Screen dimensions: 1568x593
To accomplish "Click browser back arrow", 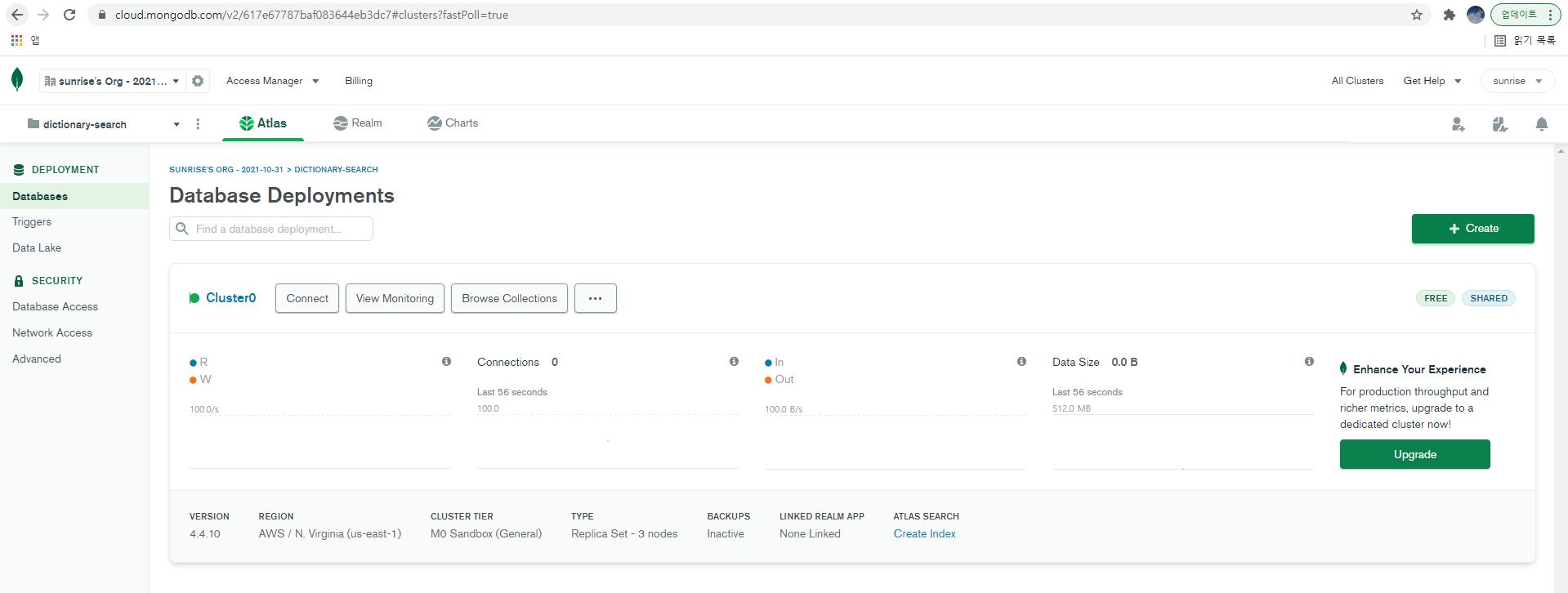I will (17, 15).
